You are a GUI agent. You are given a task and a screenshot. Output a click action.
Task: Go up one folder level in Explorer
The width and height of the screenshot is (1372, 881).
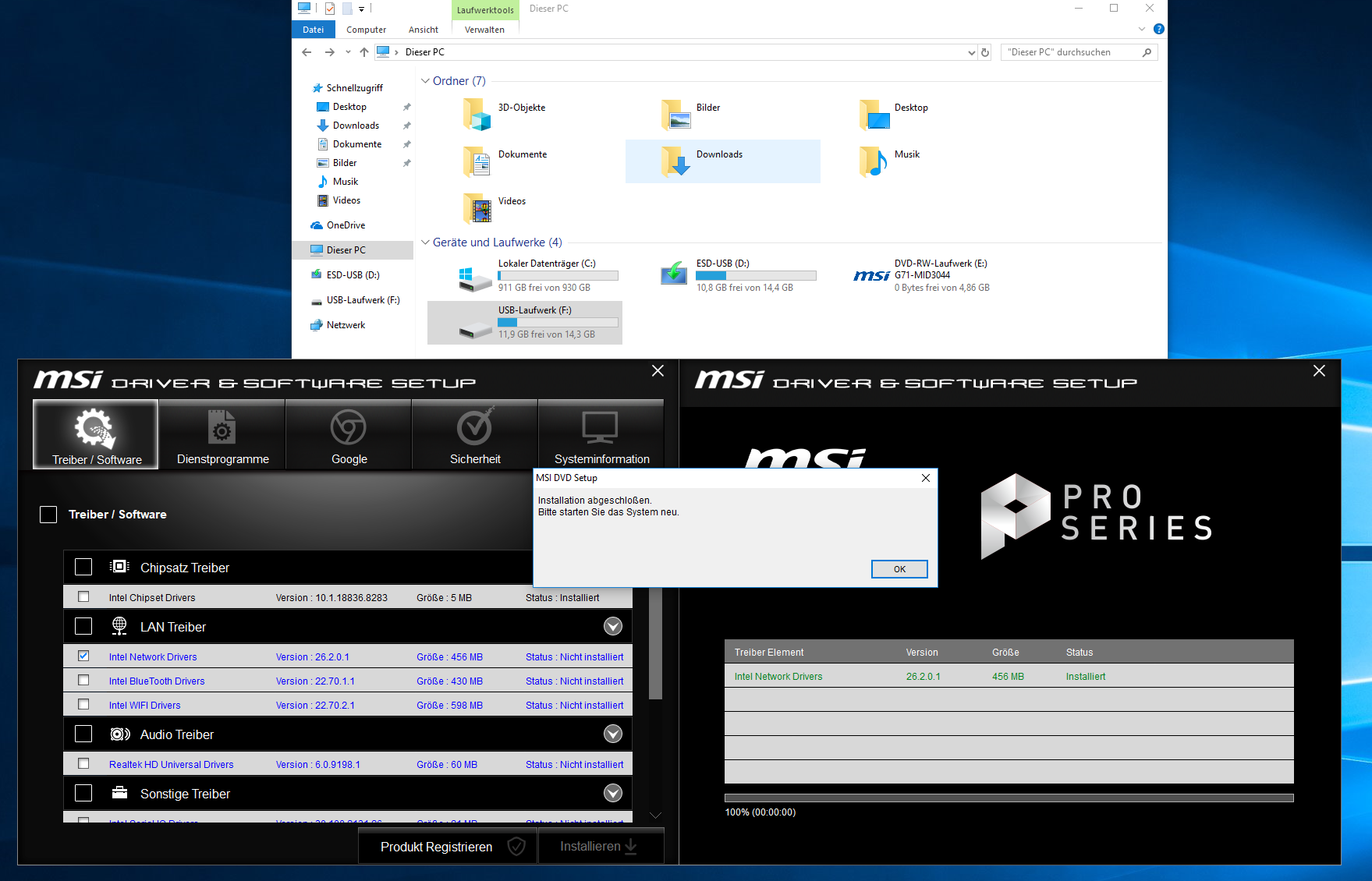(364, 52)
